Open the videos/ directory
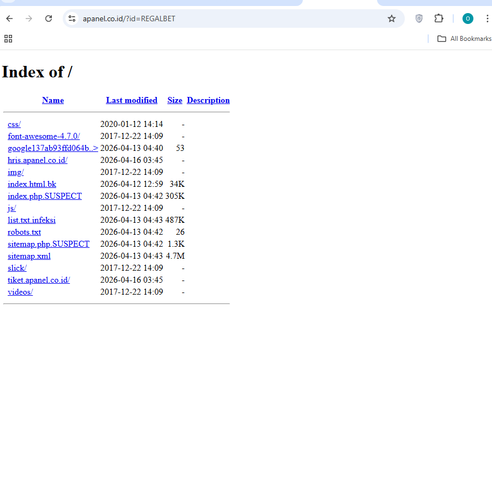This screenshot has width=492, height=500. pyautogui.click(x=20, y=292)
